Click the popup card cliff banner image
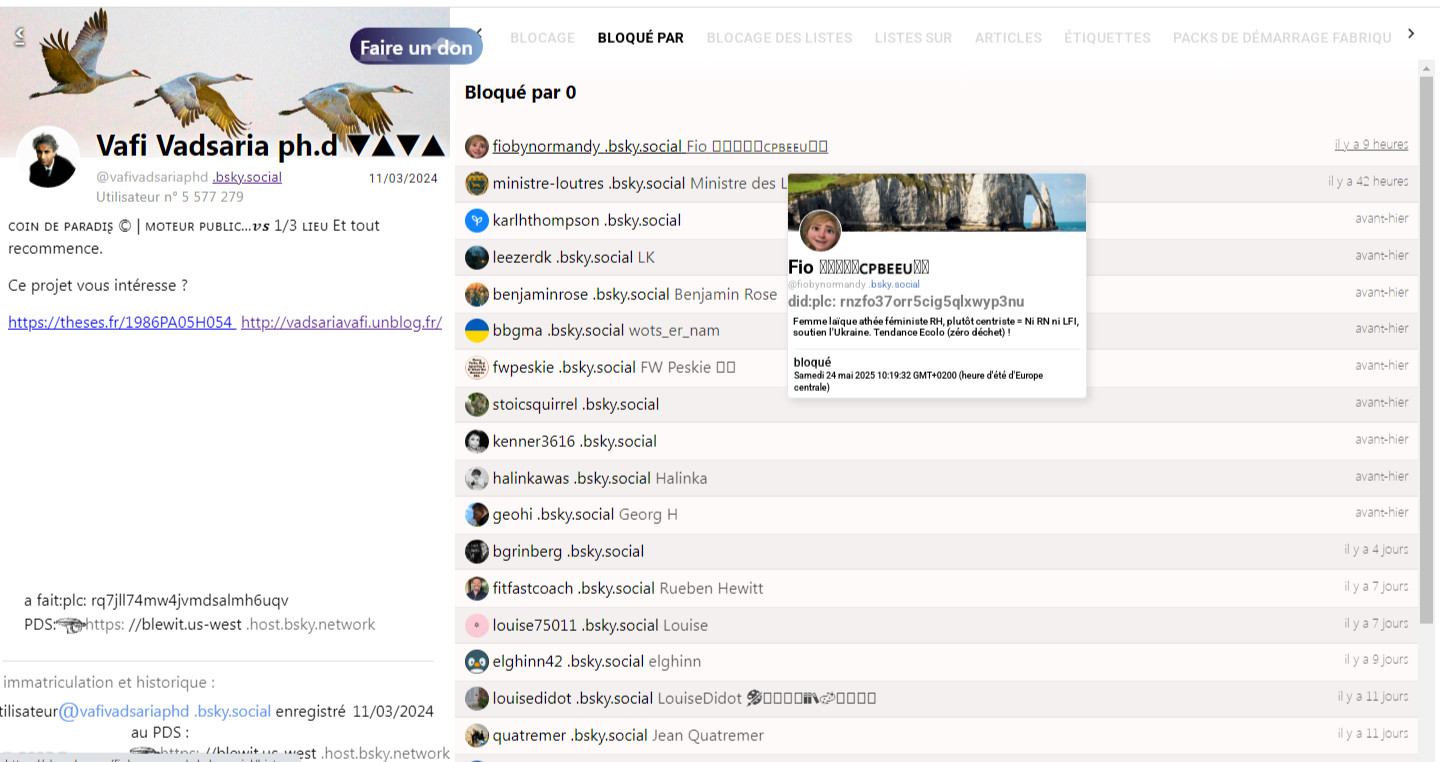The image size is (1440, 762). pyautogui.click(x=937, y=202)
